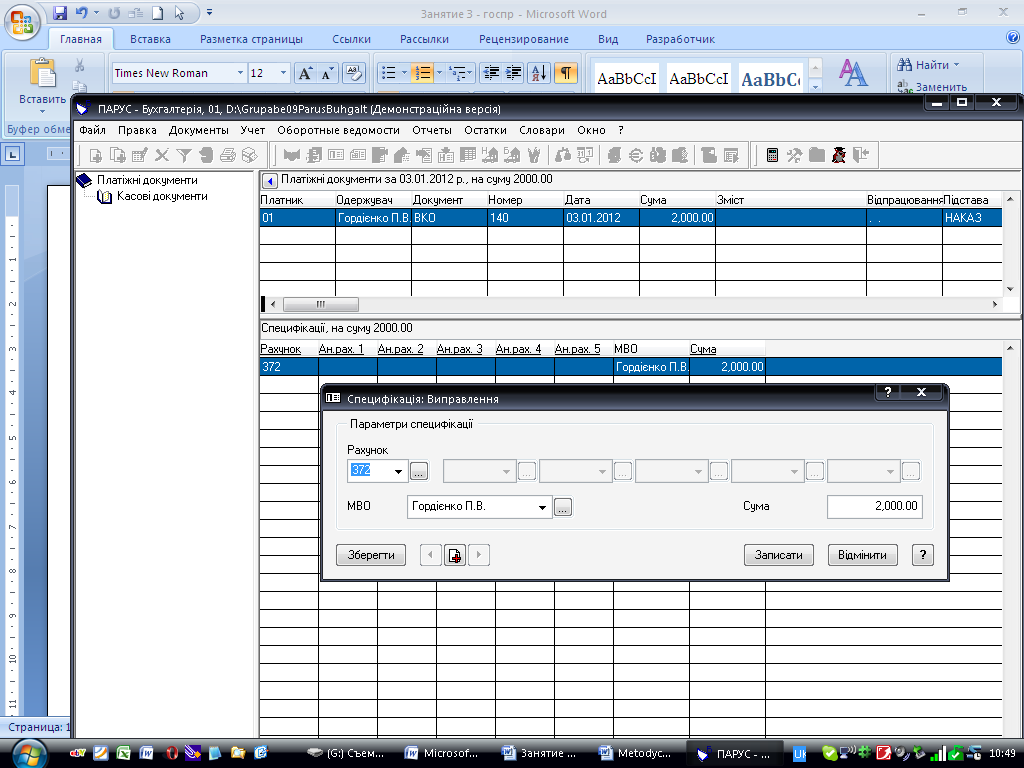The height and width of the screenshot is (768, 1024).
Task: Toggle show paragraph marks ¶ in Word
Action: click(x=566, y=73)
